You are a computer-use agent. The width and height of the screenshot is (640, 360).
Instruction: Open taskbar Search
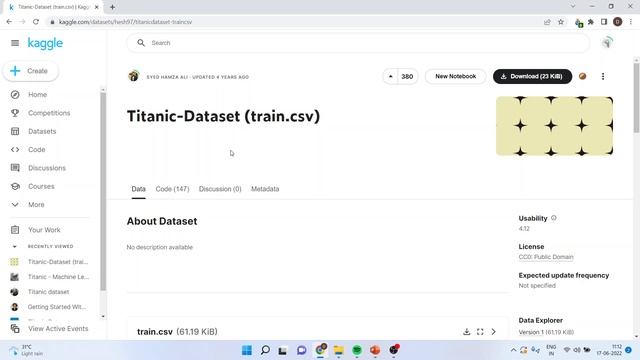[265, 350]
